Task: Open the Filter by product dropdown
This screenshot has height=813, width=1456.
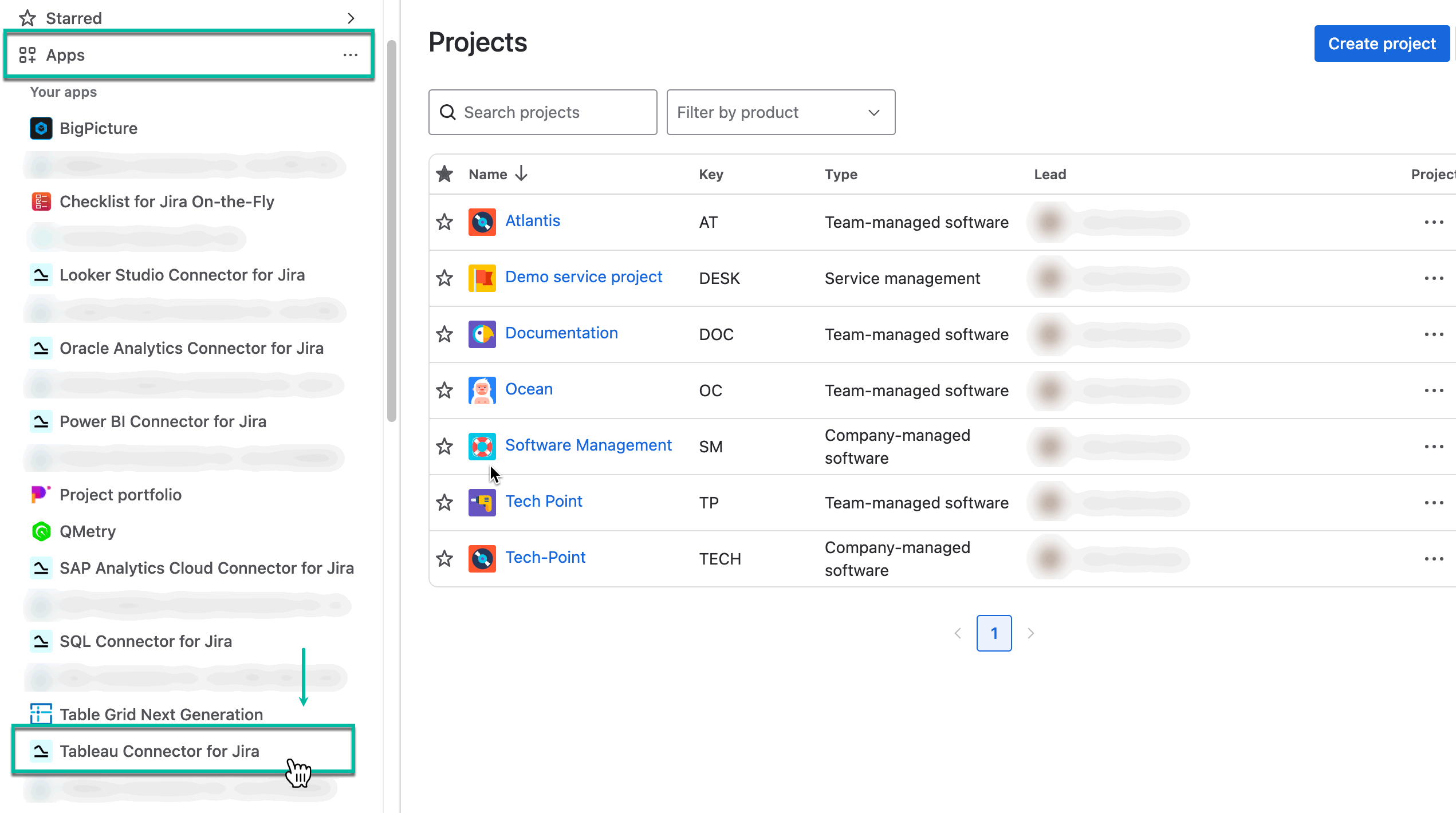Action: pyautogui.click(x=781, y=112)
